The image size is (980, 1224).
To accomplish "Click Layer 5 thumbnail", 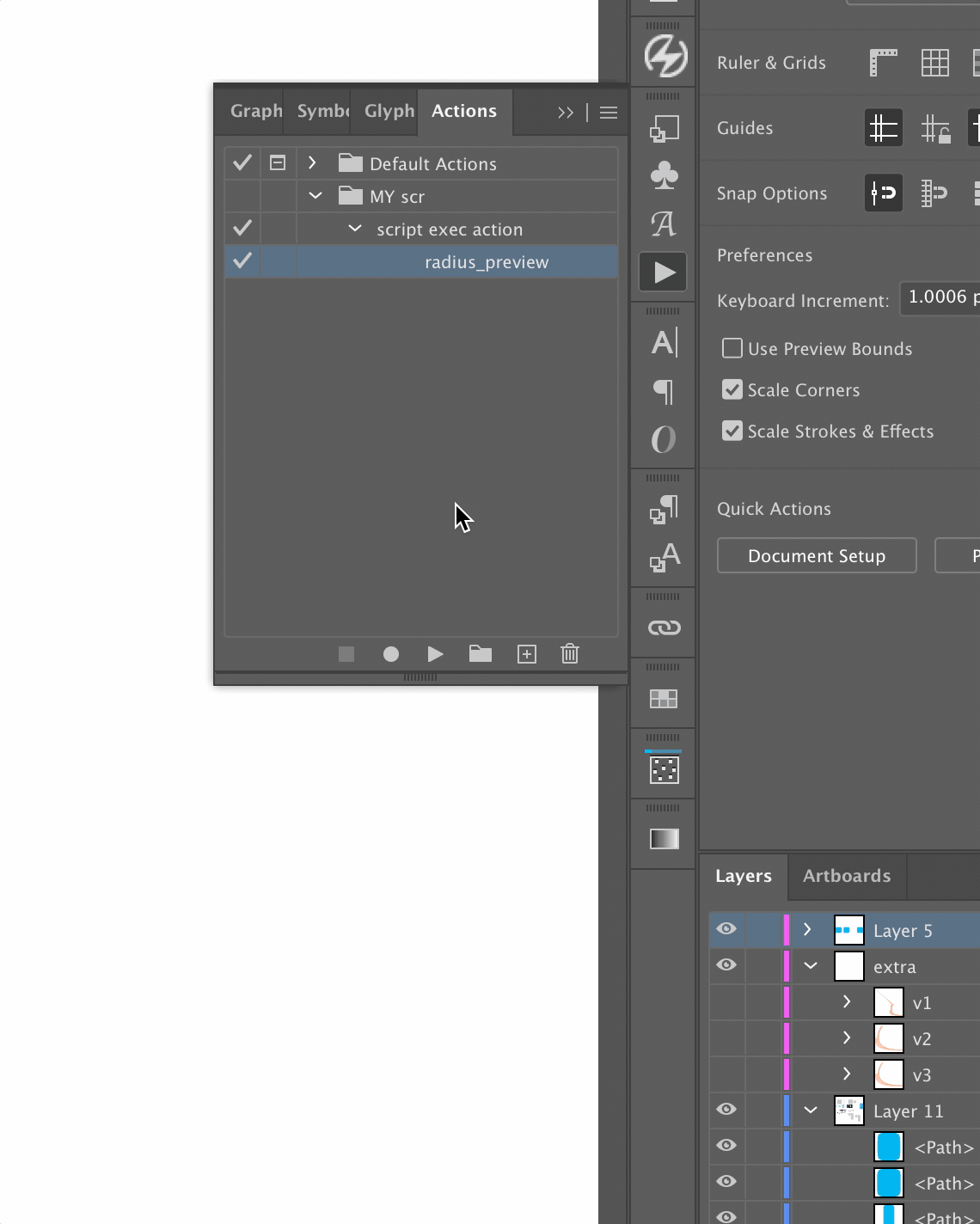I will (849, 930).
